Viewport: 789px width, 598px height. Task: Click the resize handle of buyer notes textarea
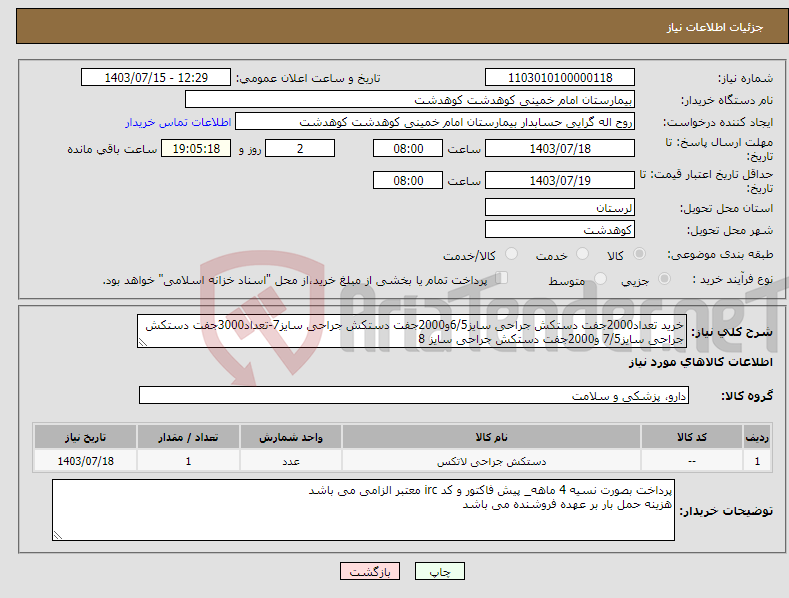click(x=58, y=535)
